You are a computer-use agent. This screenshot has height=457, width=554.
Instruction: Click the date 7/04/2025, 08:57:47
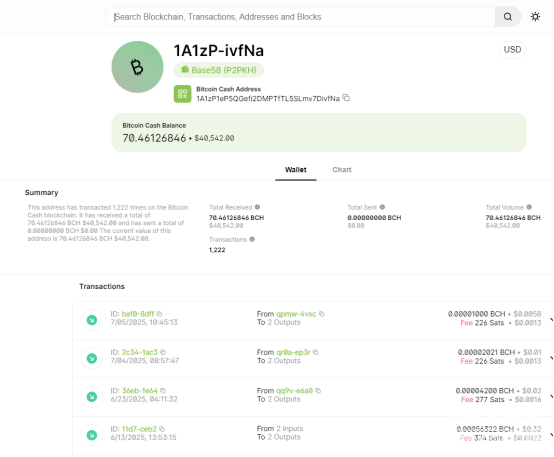tap(145, 361)
